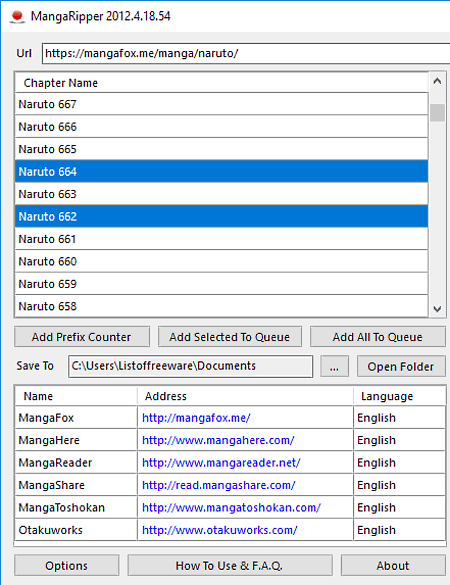Select the Naruto 667 chapter row
Screen dimensions: 450x585
(x=221, y=104)
